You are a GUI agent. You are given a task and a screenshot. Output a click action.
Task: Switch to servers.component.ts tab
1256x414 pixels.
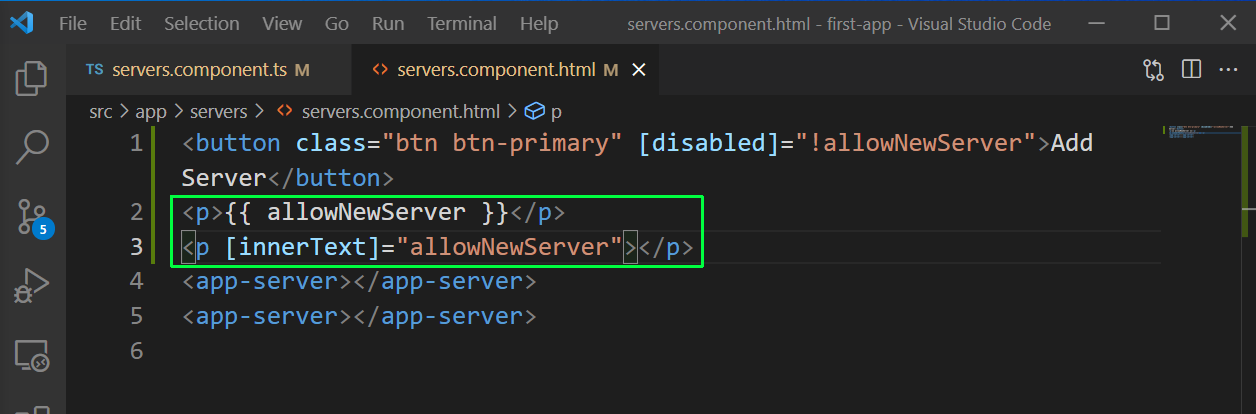coord(210,70)
